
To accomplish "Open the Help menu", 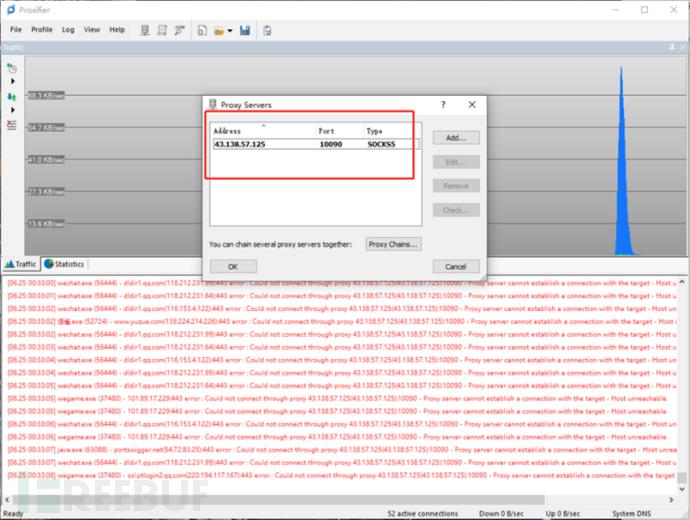I will pos(117,29).
